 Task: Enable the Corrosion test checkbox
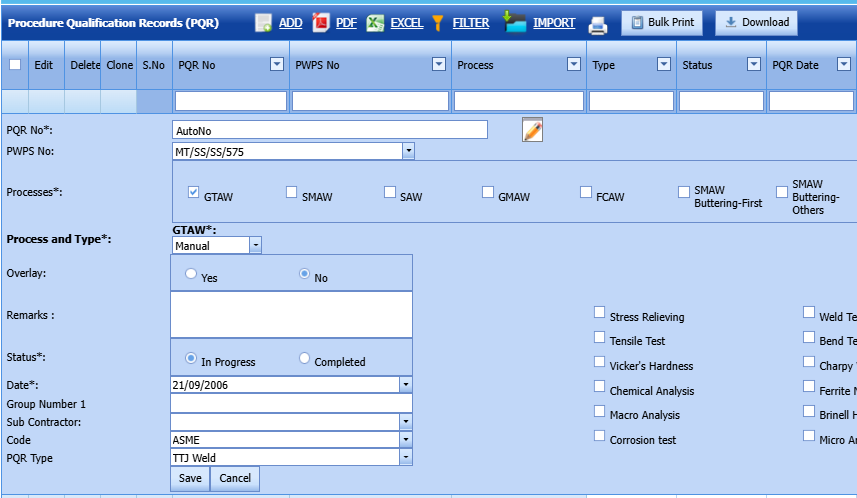[600, 435]
